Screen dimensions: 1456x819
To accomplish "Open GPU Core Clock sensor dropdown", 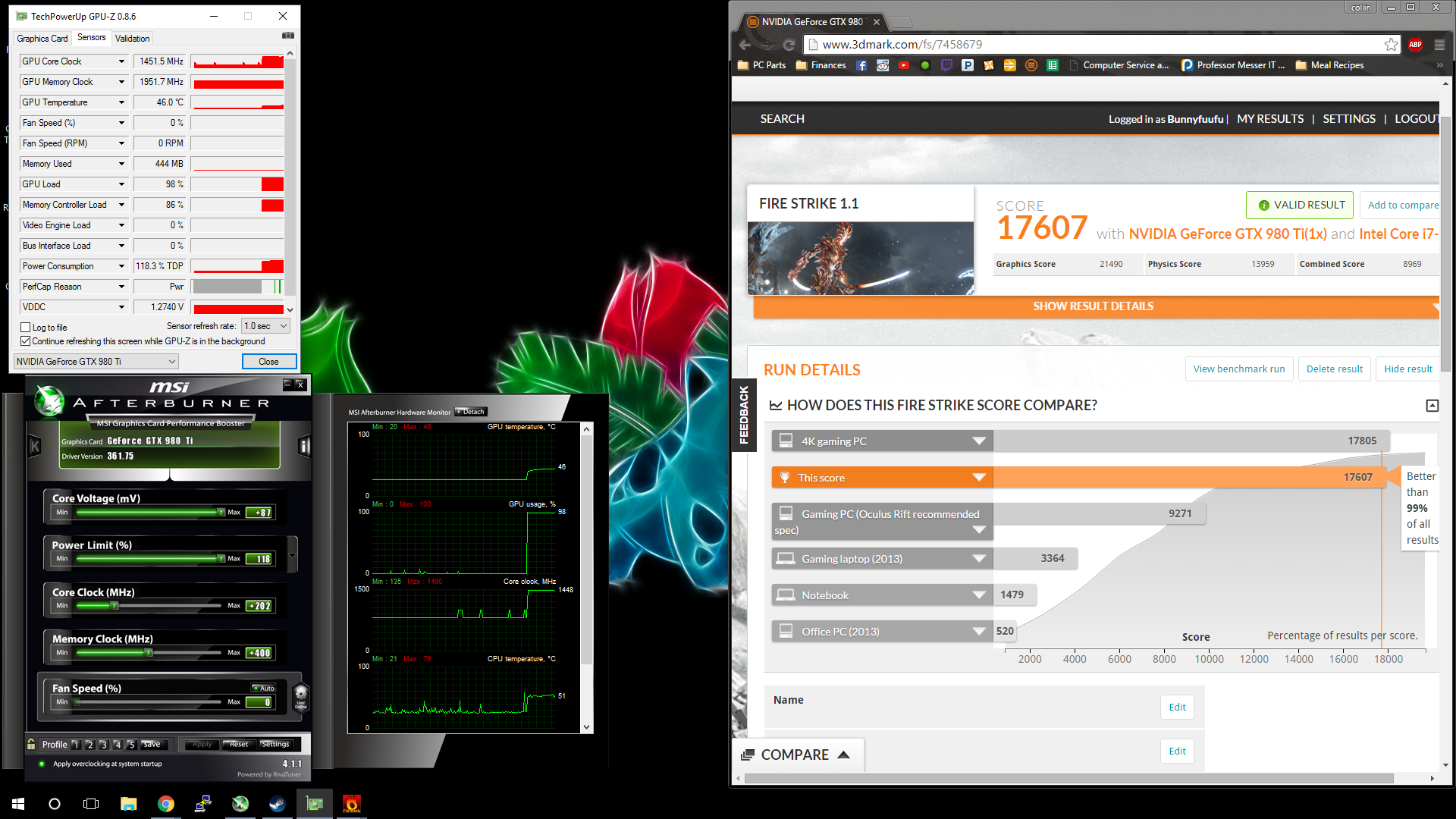I will (x=121, y=61).
